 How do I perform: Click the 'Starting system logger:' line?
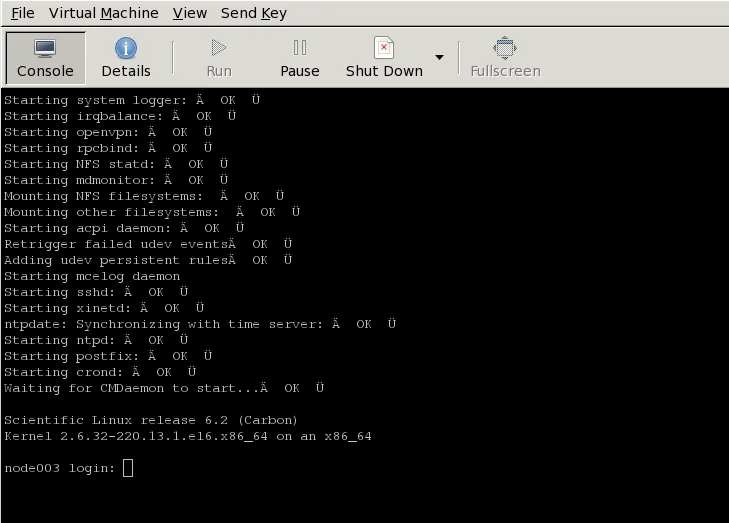132,100
